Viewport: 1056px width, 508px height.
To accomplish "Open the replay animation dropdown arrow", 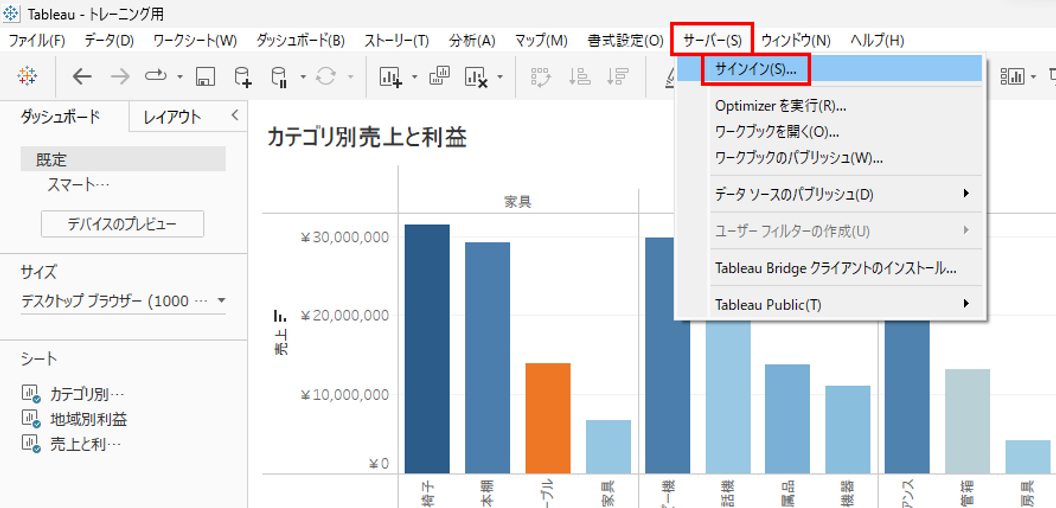I will [180, 77].
